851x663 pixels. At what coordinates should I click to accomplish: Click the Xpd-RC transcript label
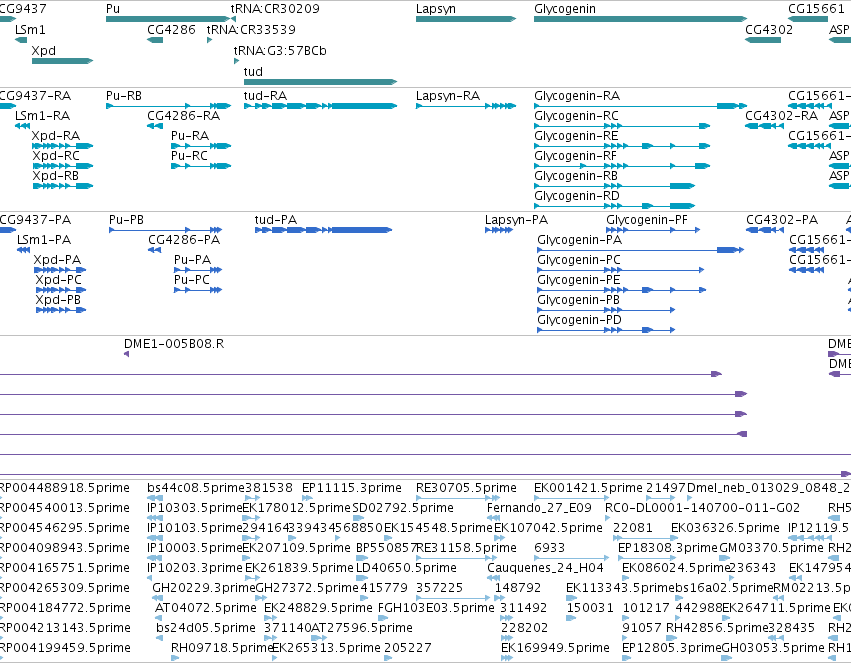[x=56, y=156]
